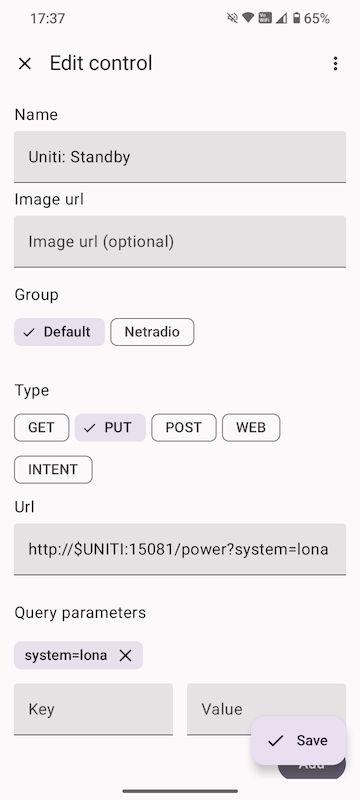Choose the PUT request type
The image size is (360, 800).
click(110, 428)
